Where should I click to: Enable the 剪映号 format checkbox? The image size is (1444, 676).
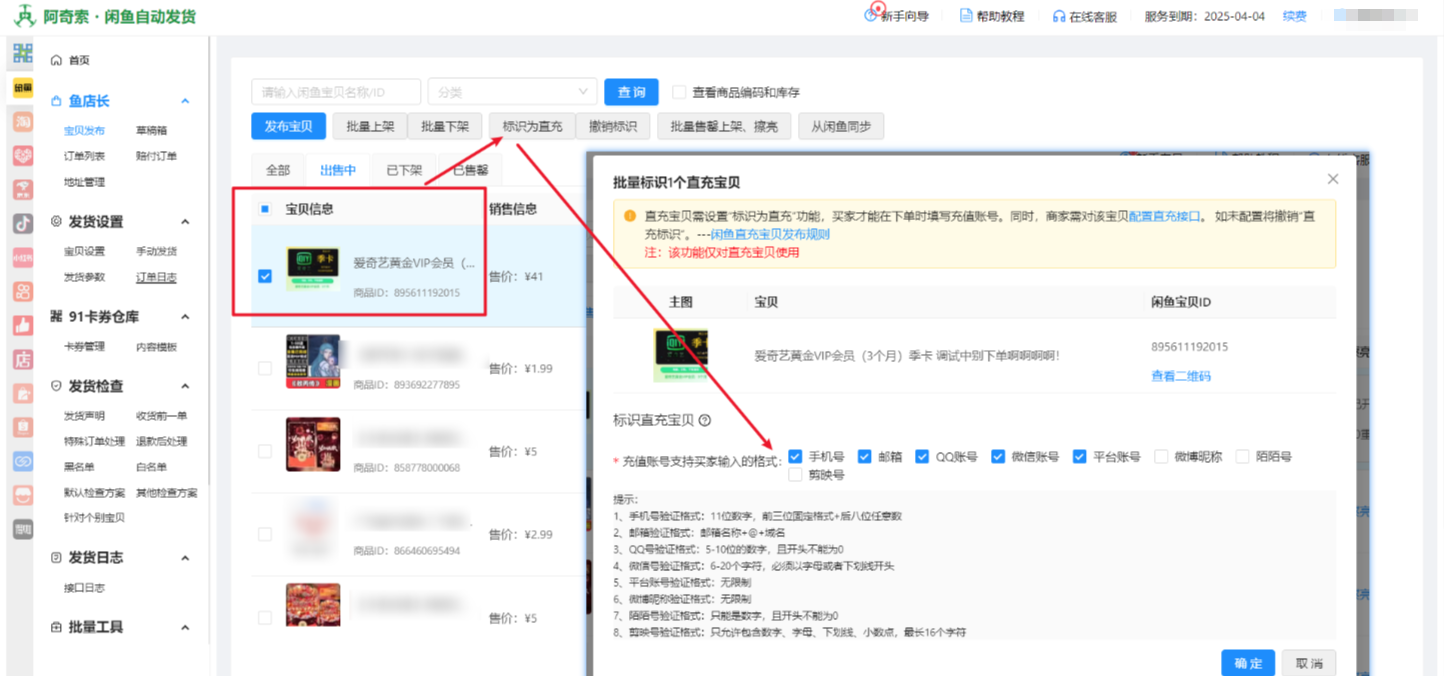click(x=795, y=474)
